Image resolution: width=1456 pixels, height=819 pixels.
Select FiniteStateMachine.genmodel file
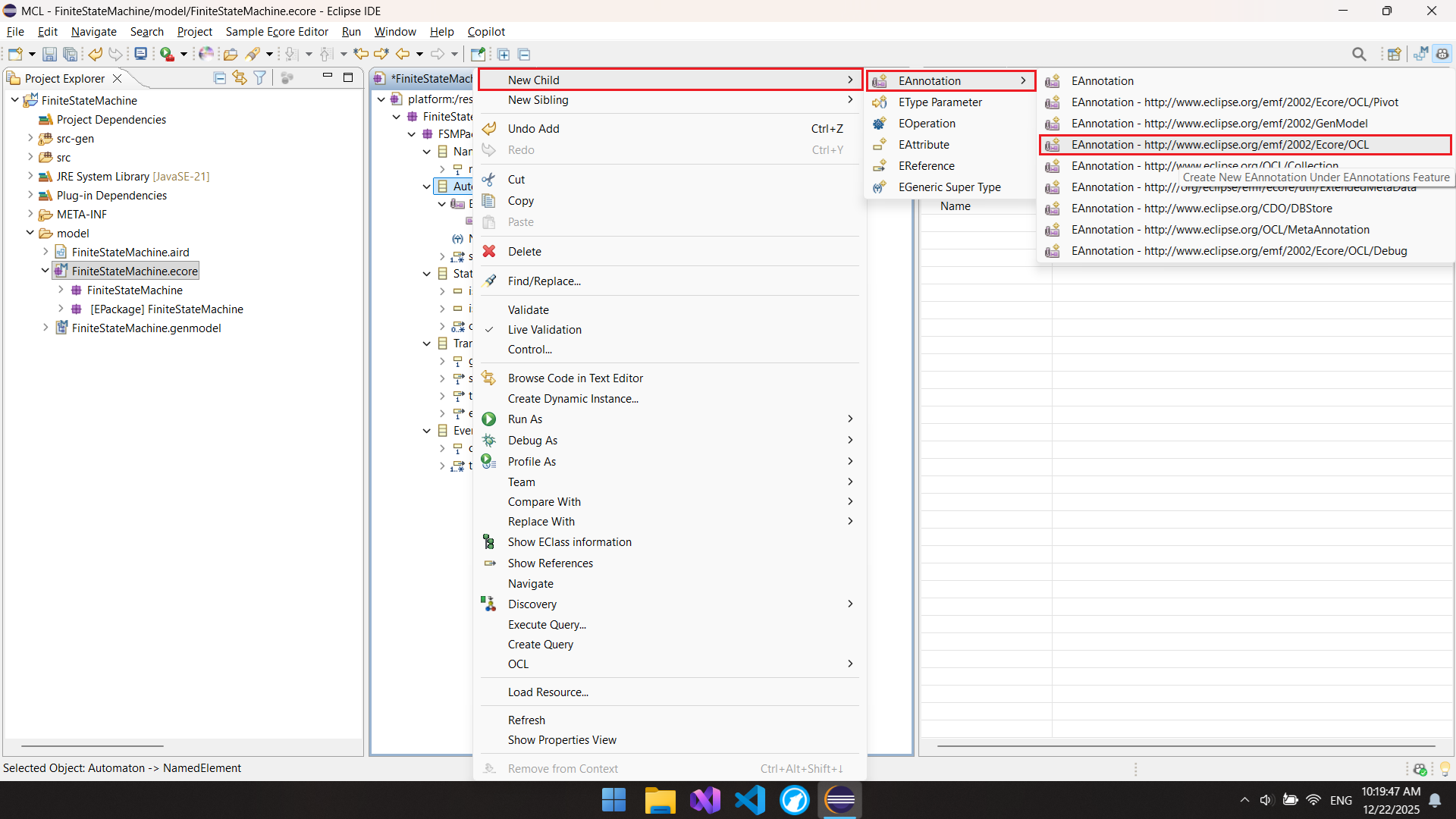pos(146,328)
